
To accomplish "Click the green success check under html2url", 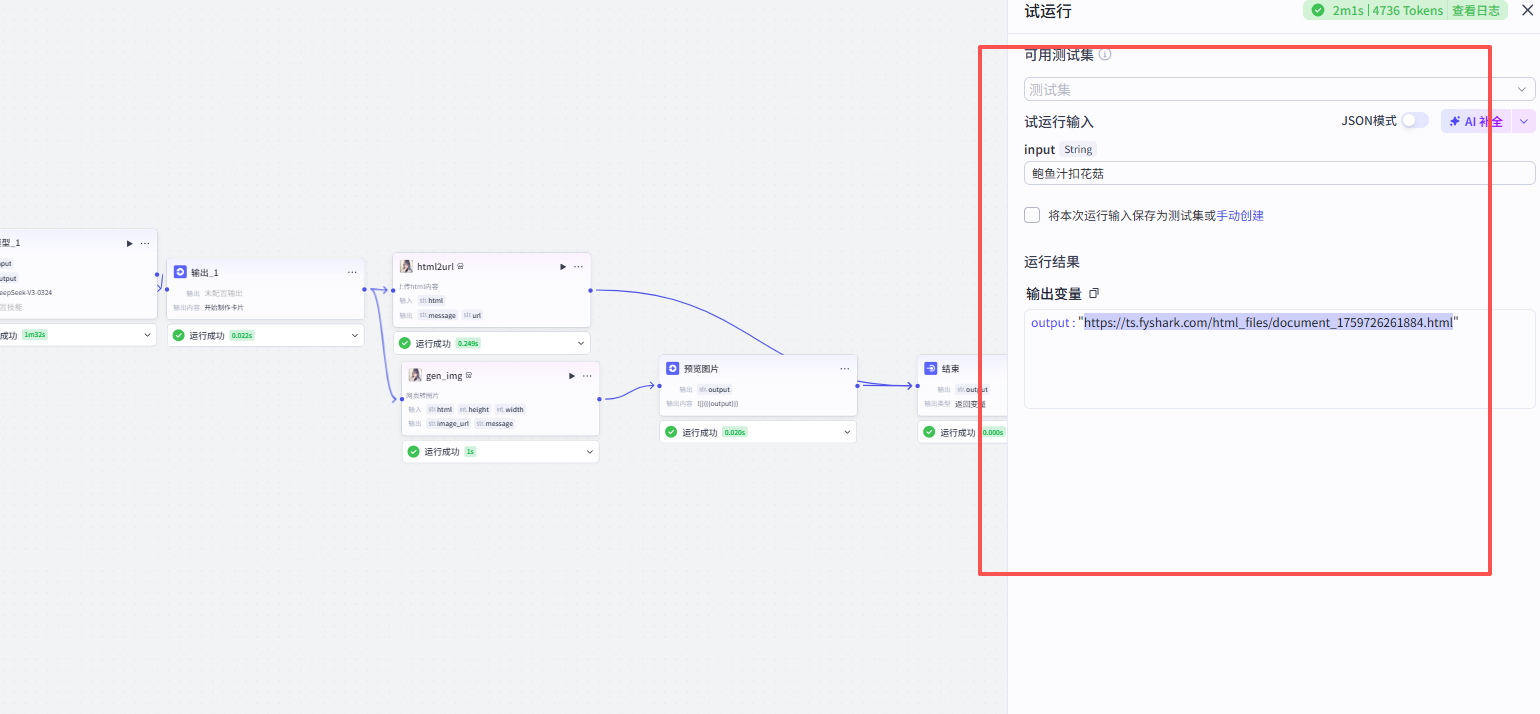I will point(405,344).
